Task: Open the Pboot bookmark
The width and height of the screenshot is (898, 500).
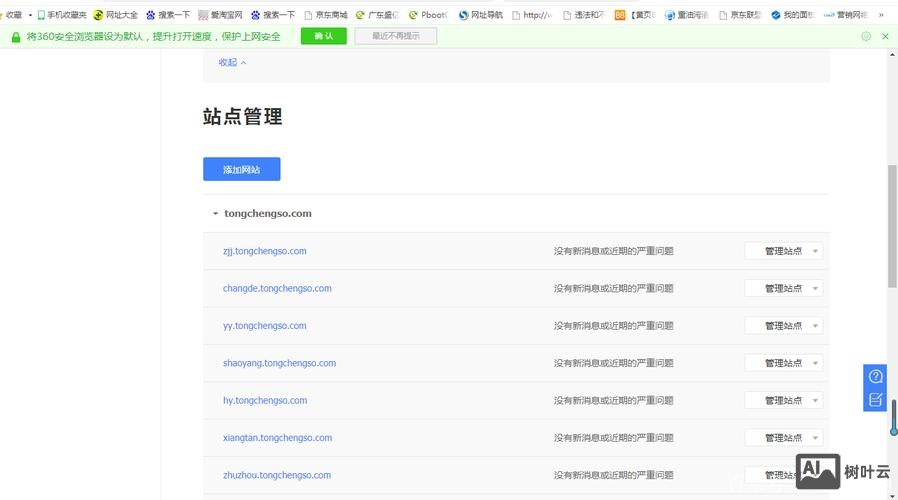Action: pyautogui.click(x=428, y=15)
